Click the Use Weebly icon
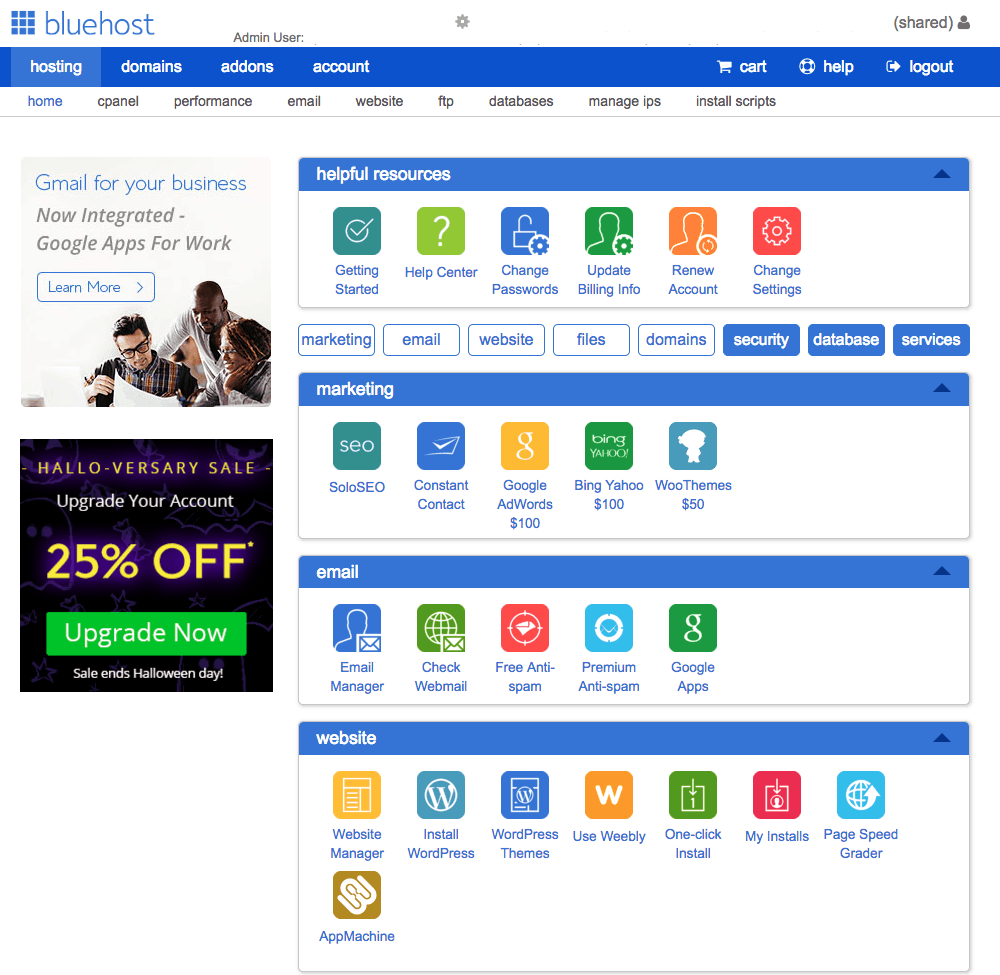The width and height of the screenshot is (1000, 975). pos(609,795)
